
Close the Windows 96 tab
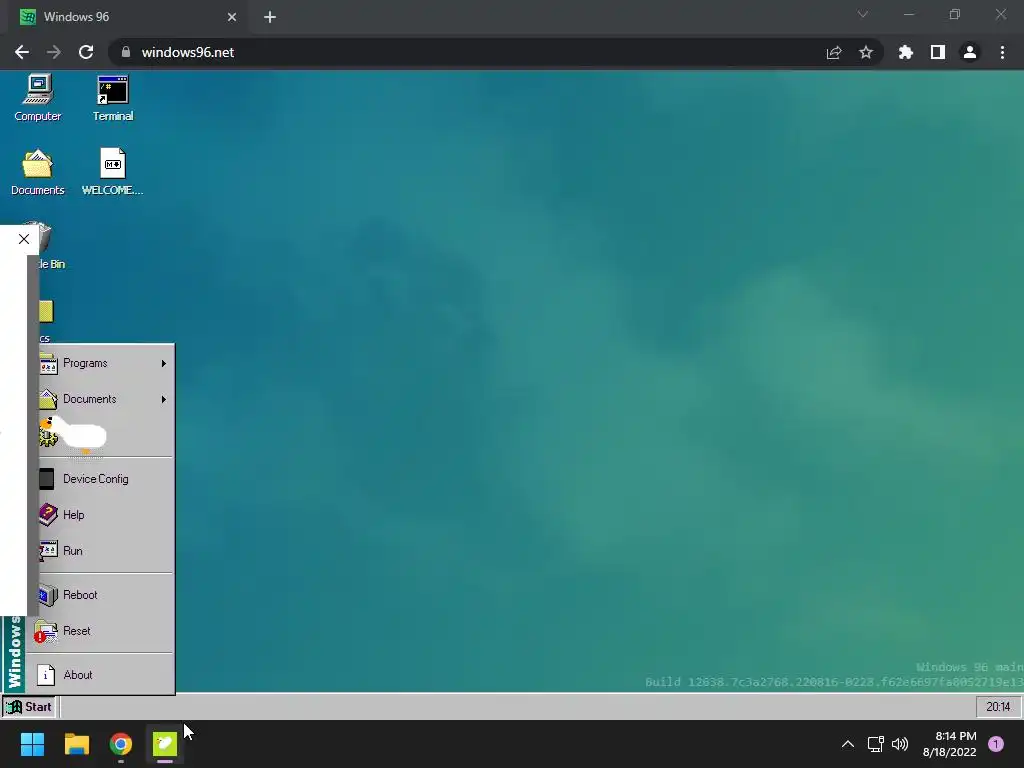tap(232, 17)
